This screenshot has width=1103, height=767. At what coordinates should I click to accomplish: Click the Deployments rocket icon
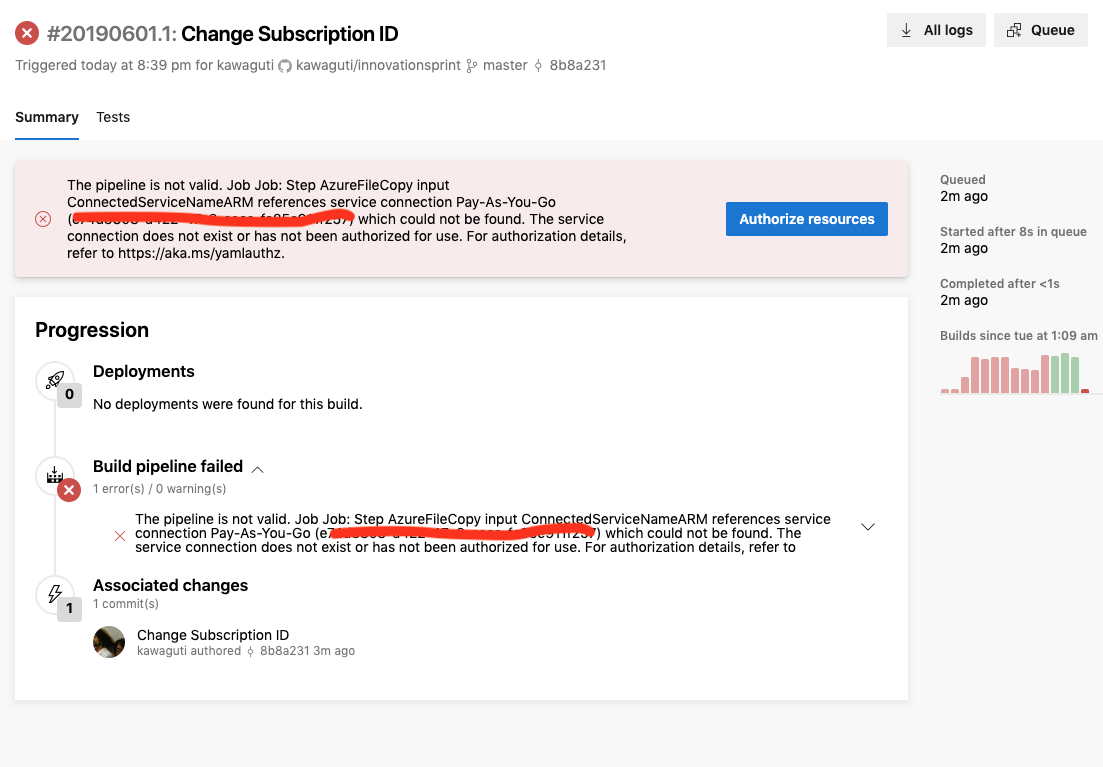[x=55, y=381]
